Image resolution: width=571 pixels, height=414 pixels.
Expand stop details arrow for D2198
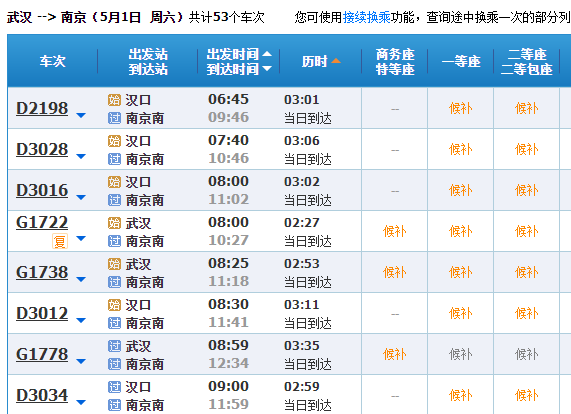click(81, 115)
